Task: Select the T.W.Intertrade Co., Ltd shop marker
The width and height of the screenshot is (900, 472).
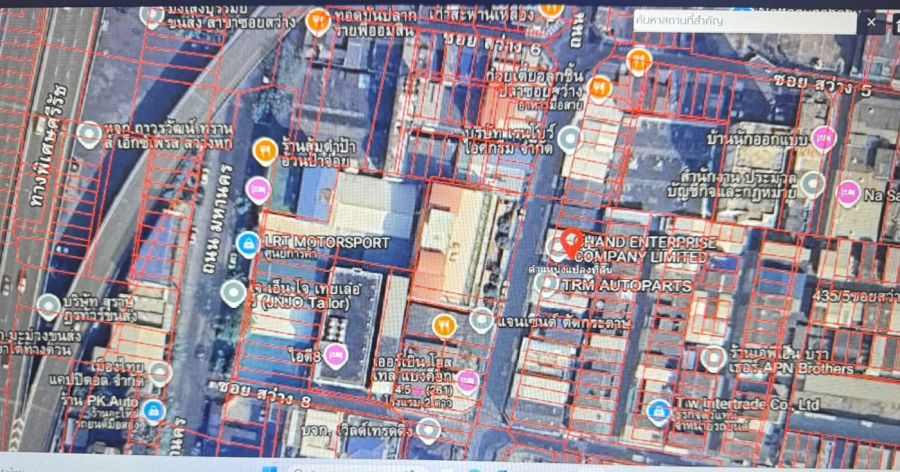Action: point(657,409)
